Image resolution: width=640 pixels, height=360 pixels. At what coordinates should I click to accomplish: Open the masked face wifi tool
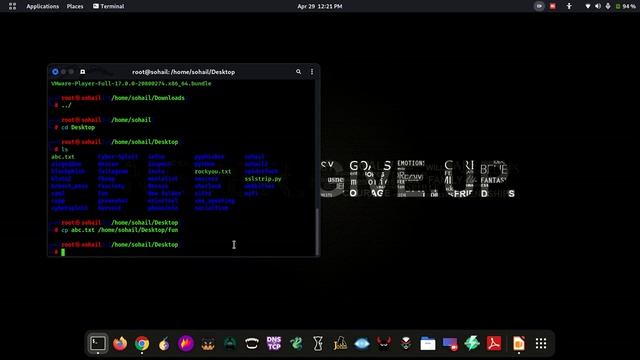pyautogui.click(x=406, y=344)
